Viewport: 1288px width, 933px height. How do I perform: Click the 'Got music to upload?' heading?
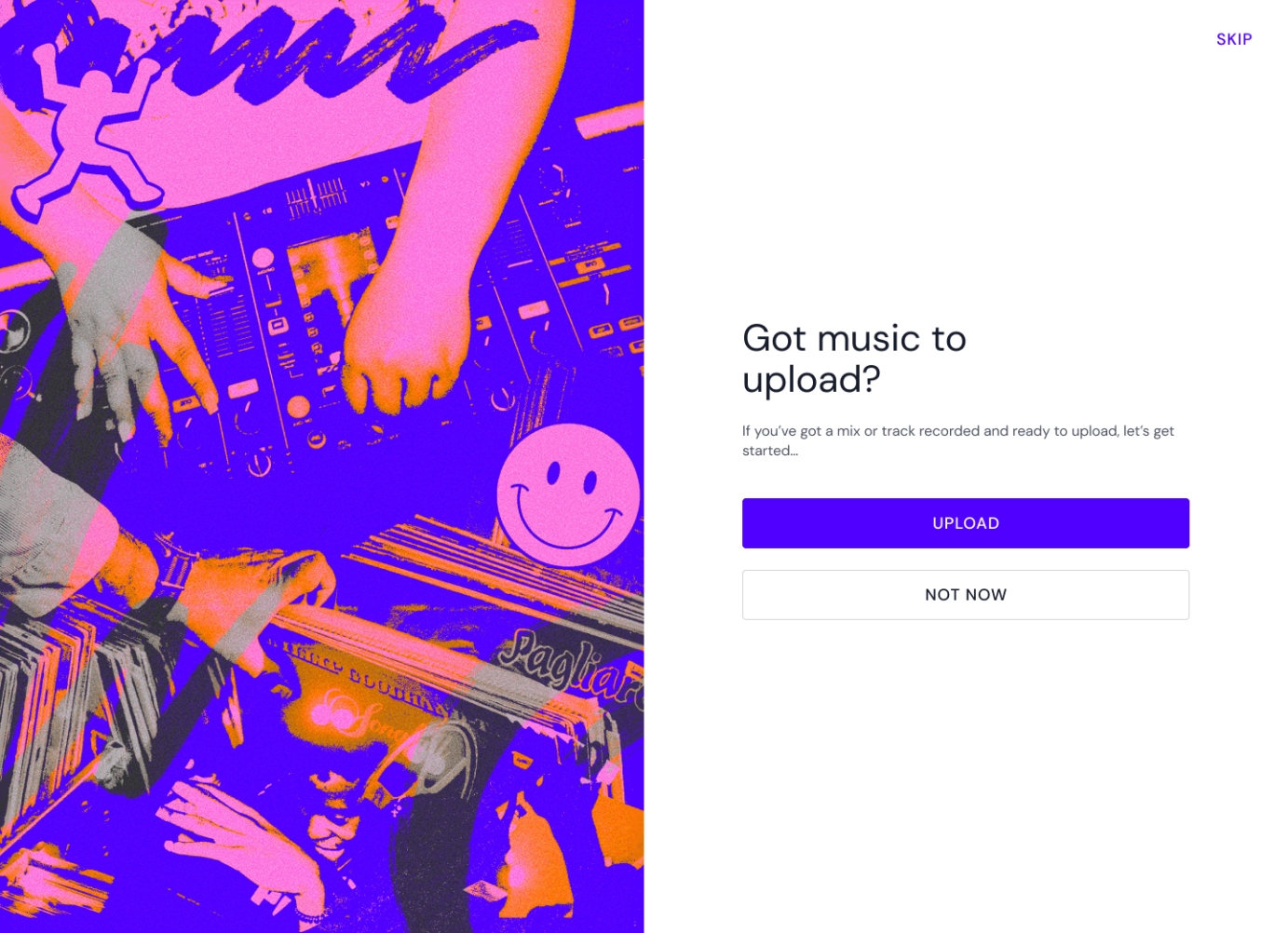pyautogui.click(x=854, y=358)
